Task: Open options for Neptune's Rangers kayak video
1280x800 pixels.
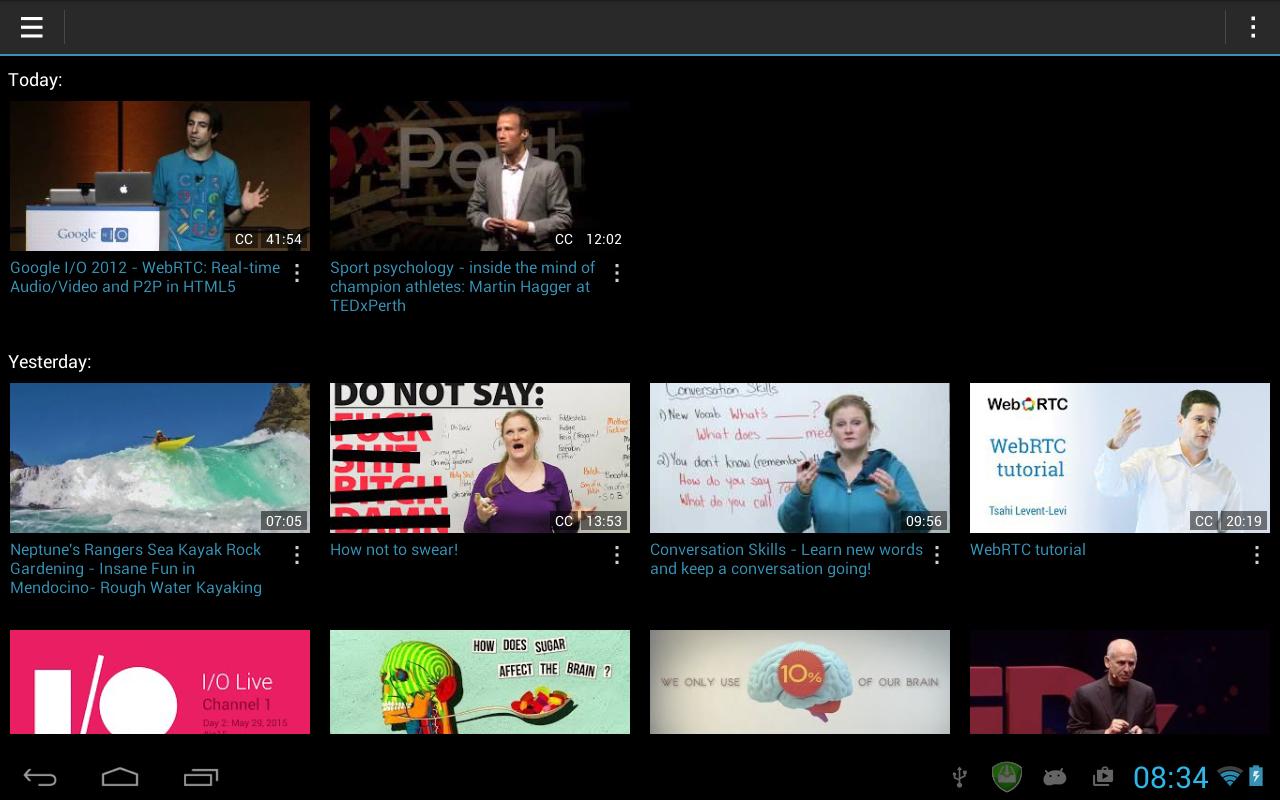Action: click(x=297, y=555)
